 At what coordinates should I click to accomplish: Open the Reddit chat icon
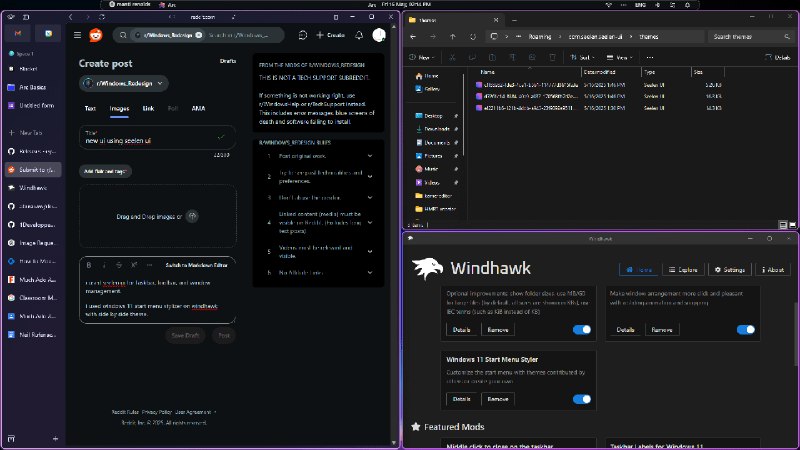[303, 35]
